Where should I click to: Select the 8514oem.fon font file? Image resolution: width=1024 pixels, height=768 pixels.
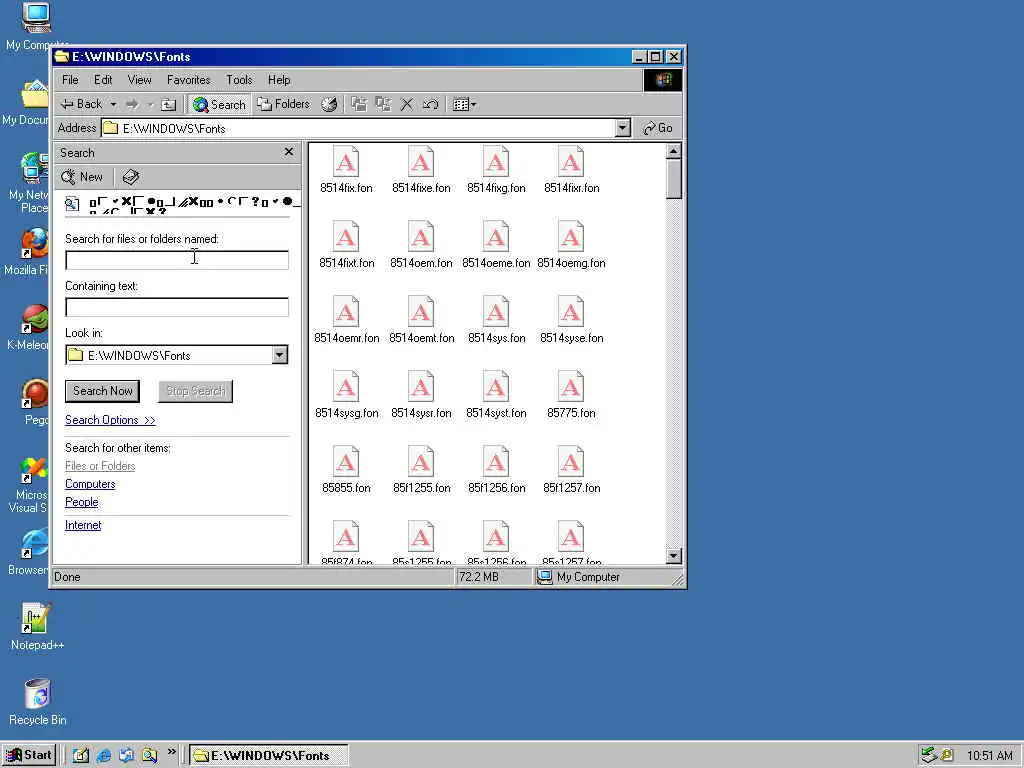tap(421, 246)
